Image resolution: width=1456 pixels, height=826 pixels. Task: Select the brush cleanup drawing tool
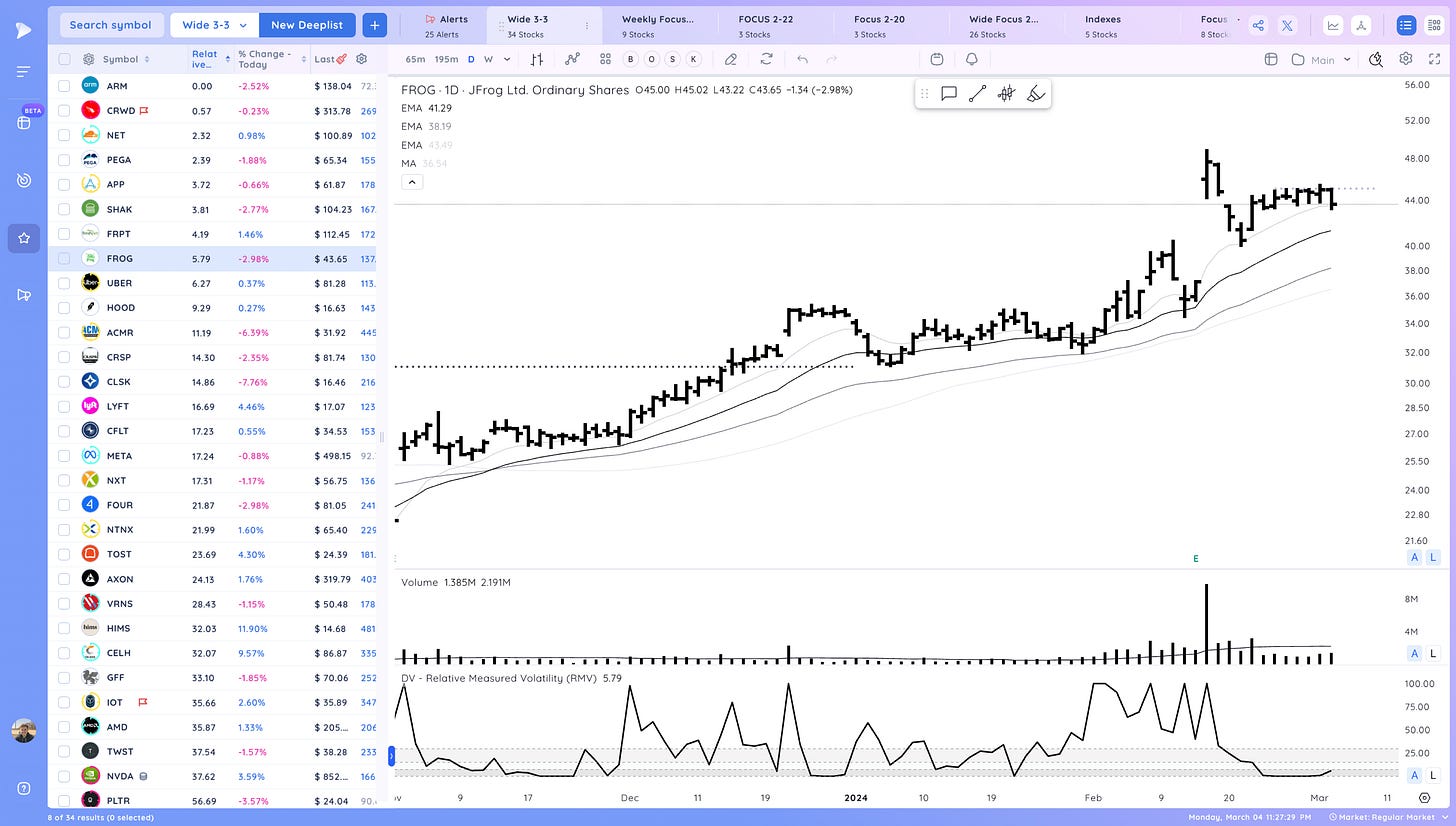pos(1036,94)
